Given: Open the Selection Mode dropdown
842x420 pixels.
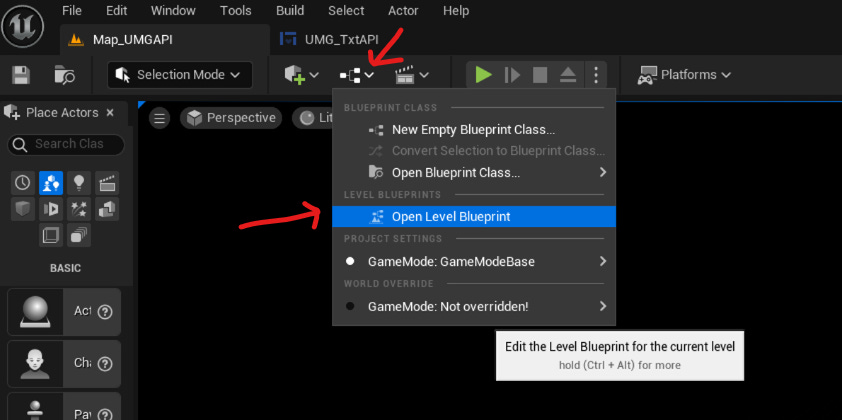Looking at the screenshot, I should (x=180, y=75).
